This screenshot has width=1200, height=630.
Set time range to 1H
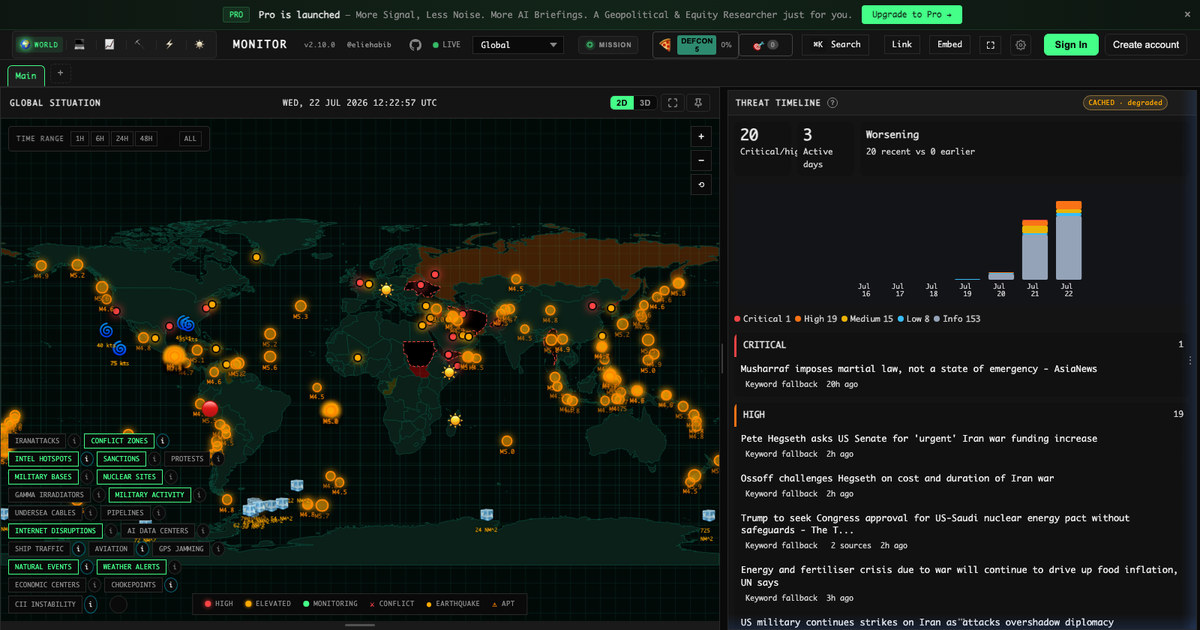click(x=79, y=139)
